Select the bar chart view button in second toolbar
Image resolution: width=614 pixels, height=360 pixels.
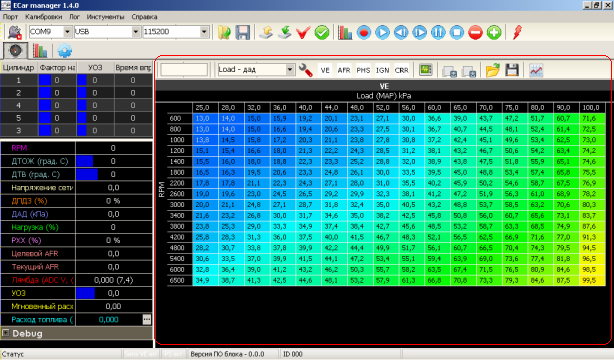tap(40, 51)
